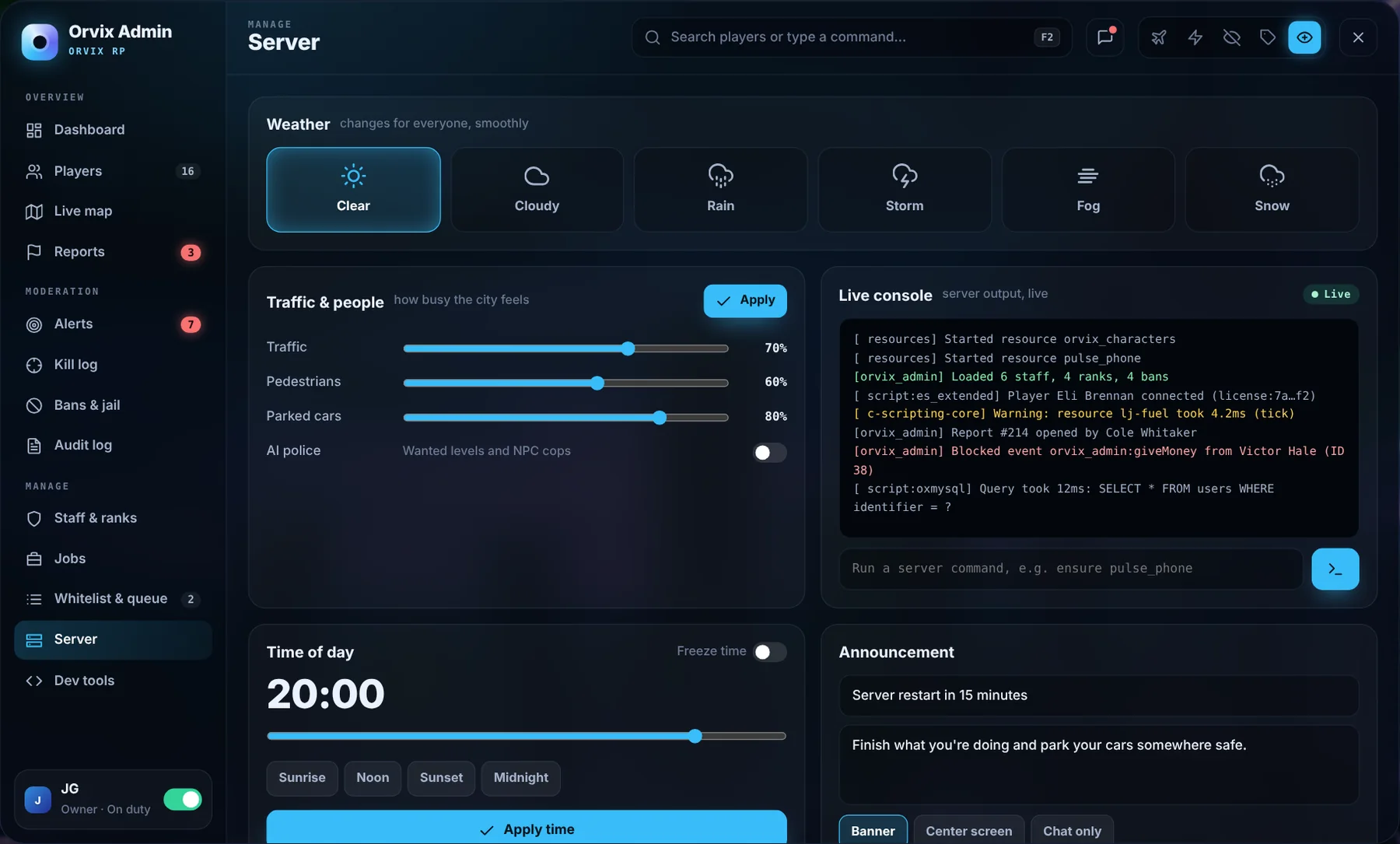Set time preset to Midnight
Viewport: 1400px width, 844px height.
tap(520, 778)
